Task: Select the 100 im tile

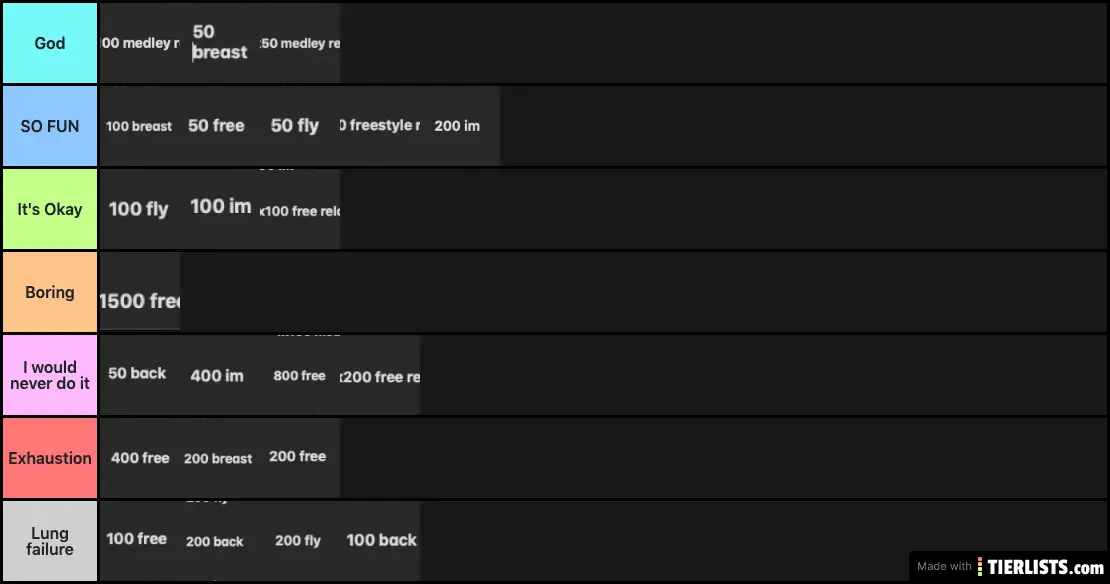Action: 221,207
